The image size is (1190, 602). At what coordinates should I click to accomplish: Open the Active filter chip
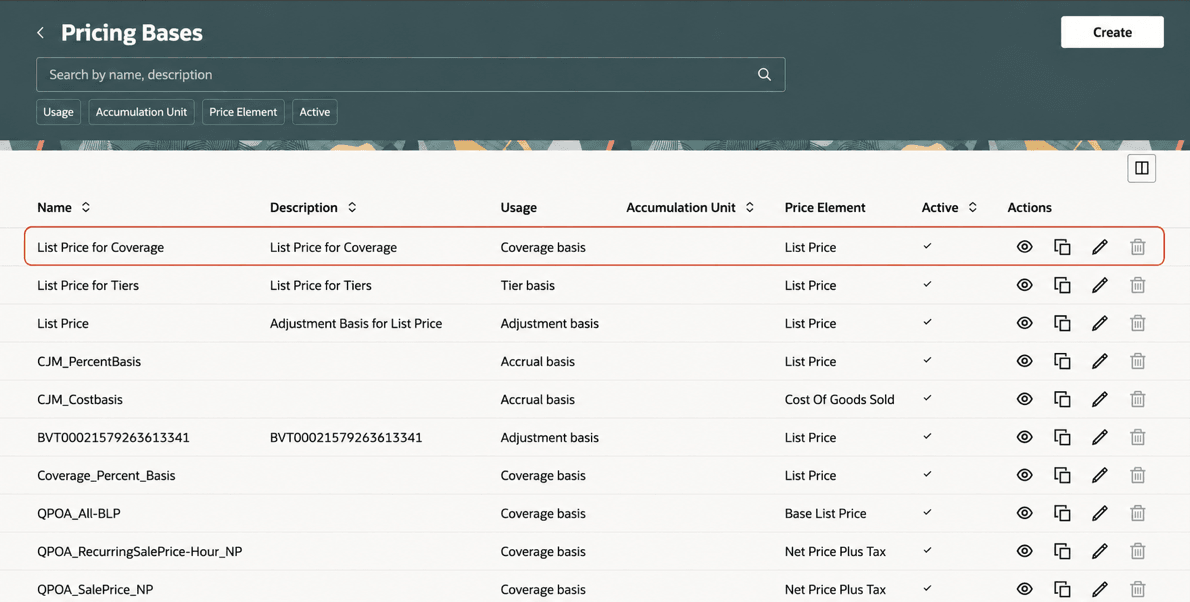point(315,112)
